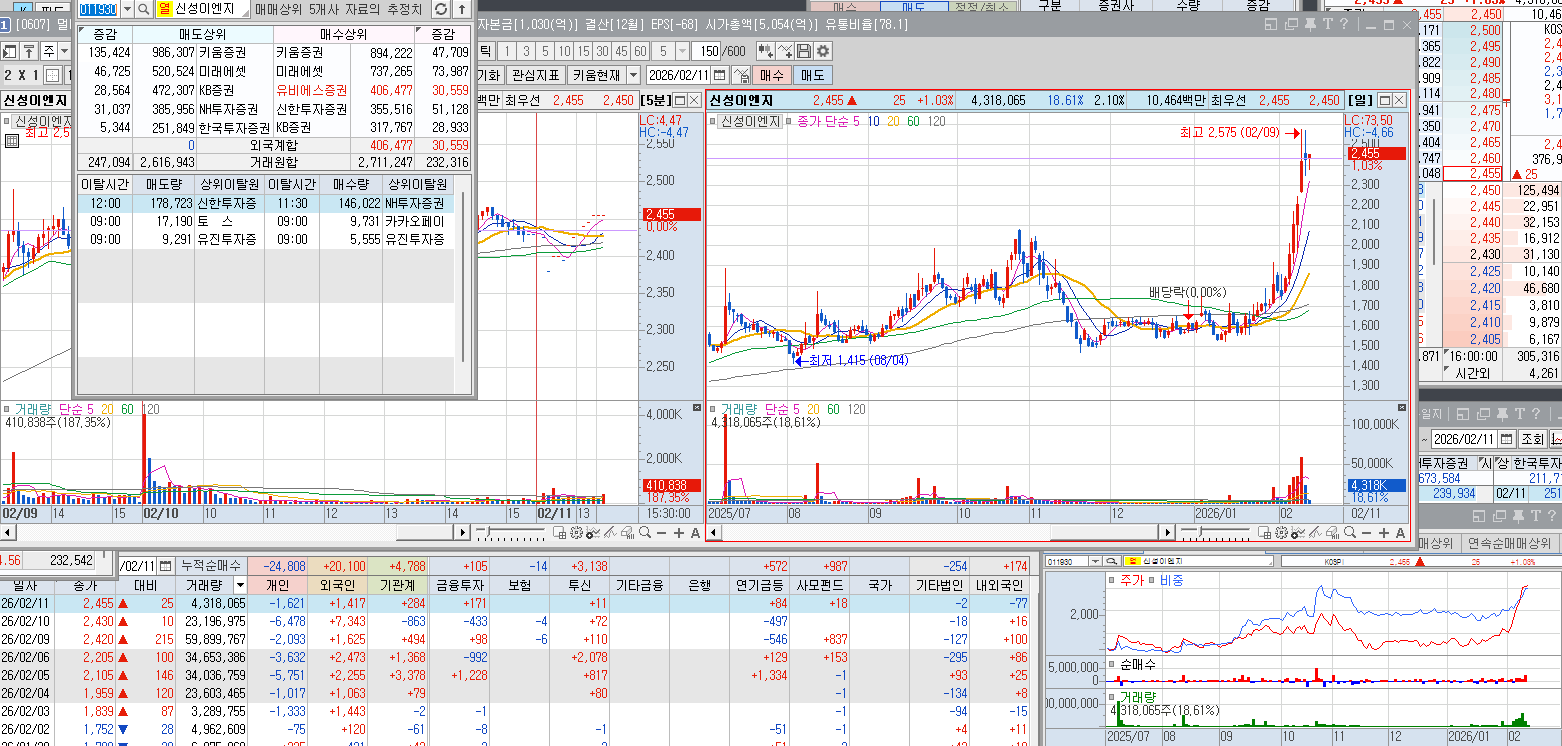
Task: Select the 45 interval button
Action: (622, 51)
